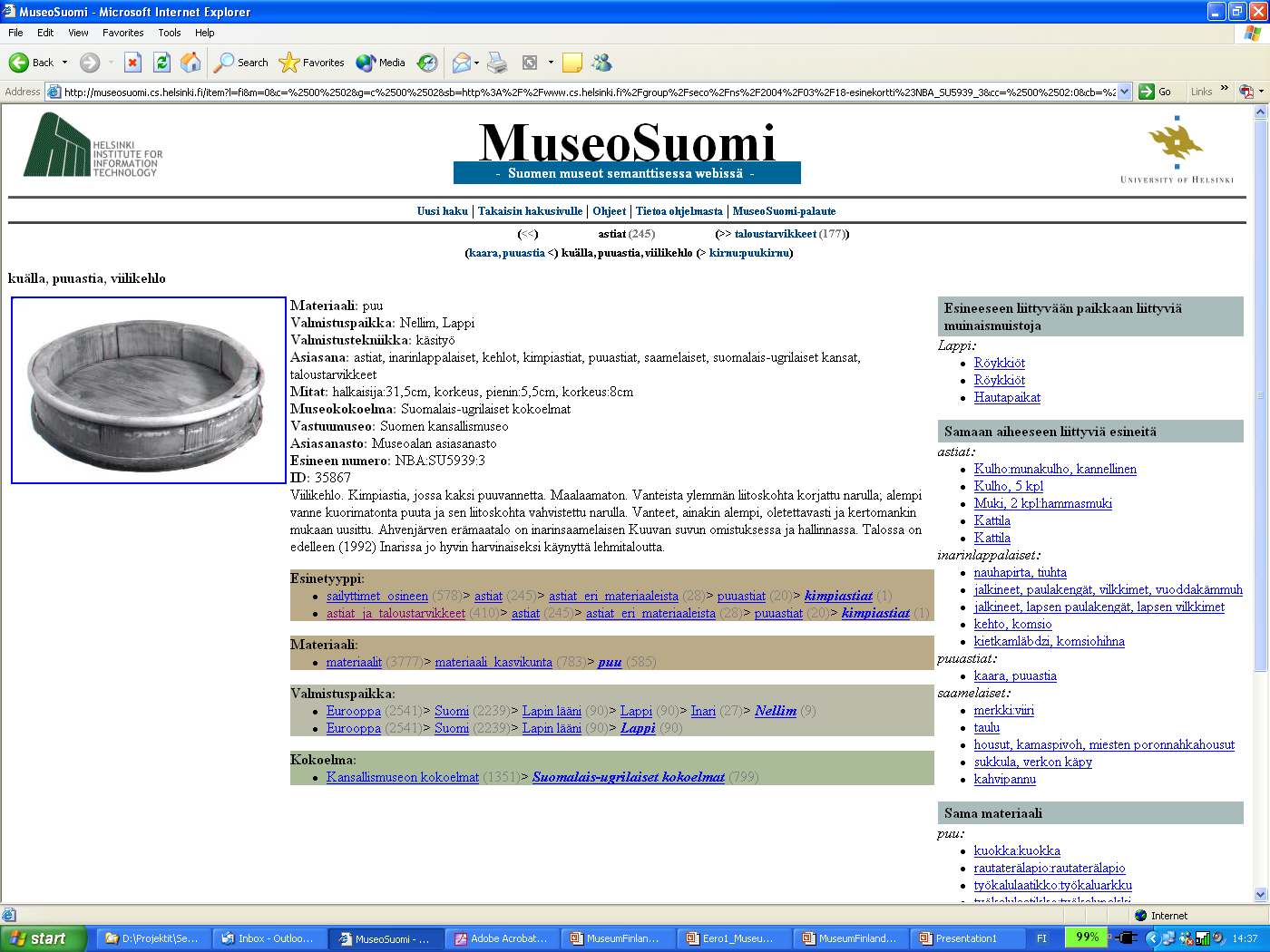This screenshot has height=952, width=1270.
Task: Open the Back button dropdown arrow
Action: [64, 63]
